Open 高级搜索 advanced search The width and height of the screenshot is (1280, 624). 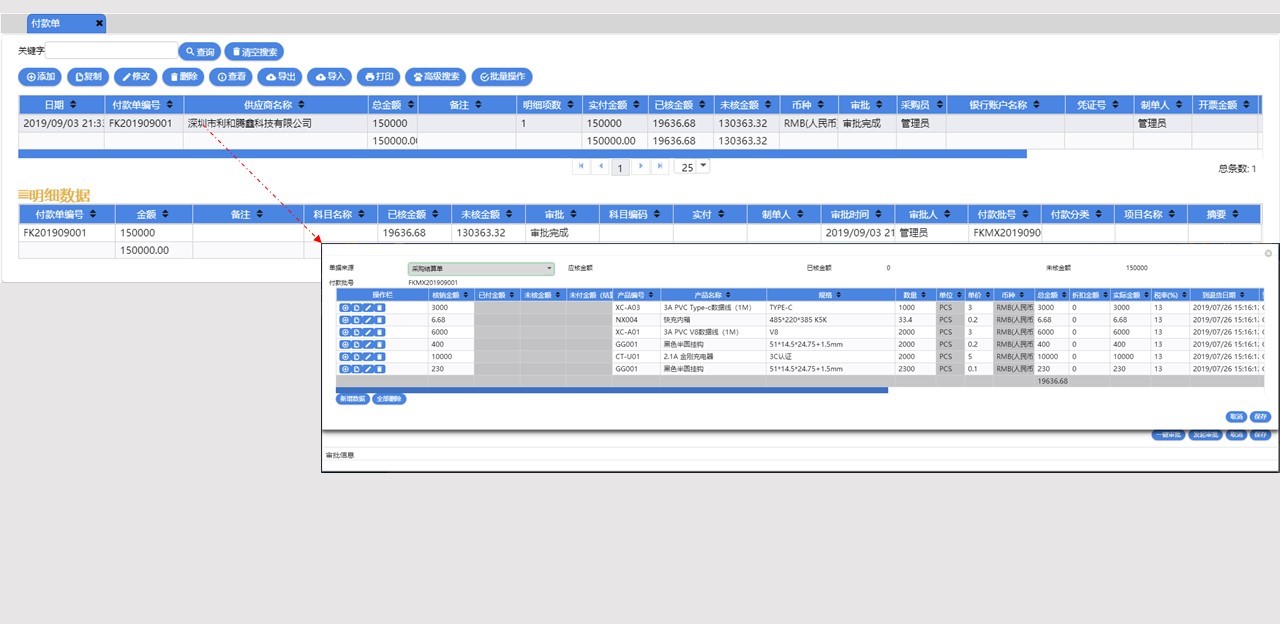tap(435, 76)
